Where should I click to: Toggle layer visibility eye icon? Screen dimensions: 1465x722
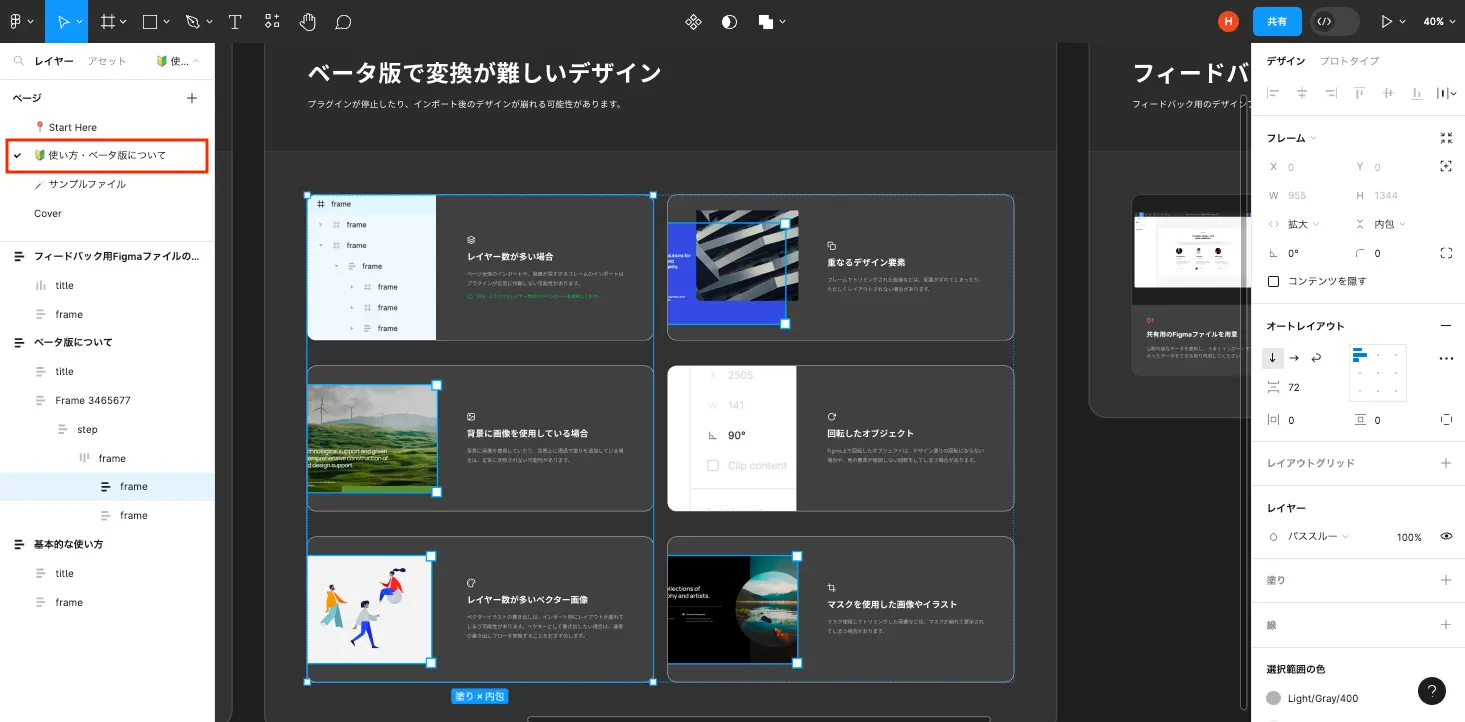click(x=1446, y=537)
